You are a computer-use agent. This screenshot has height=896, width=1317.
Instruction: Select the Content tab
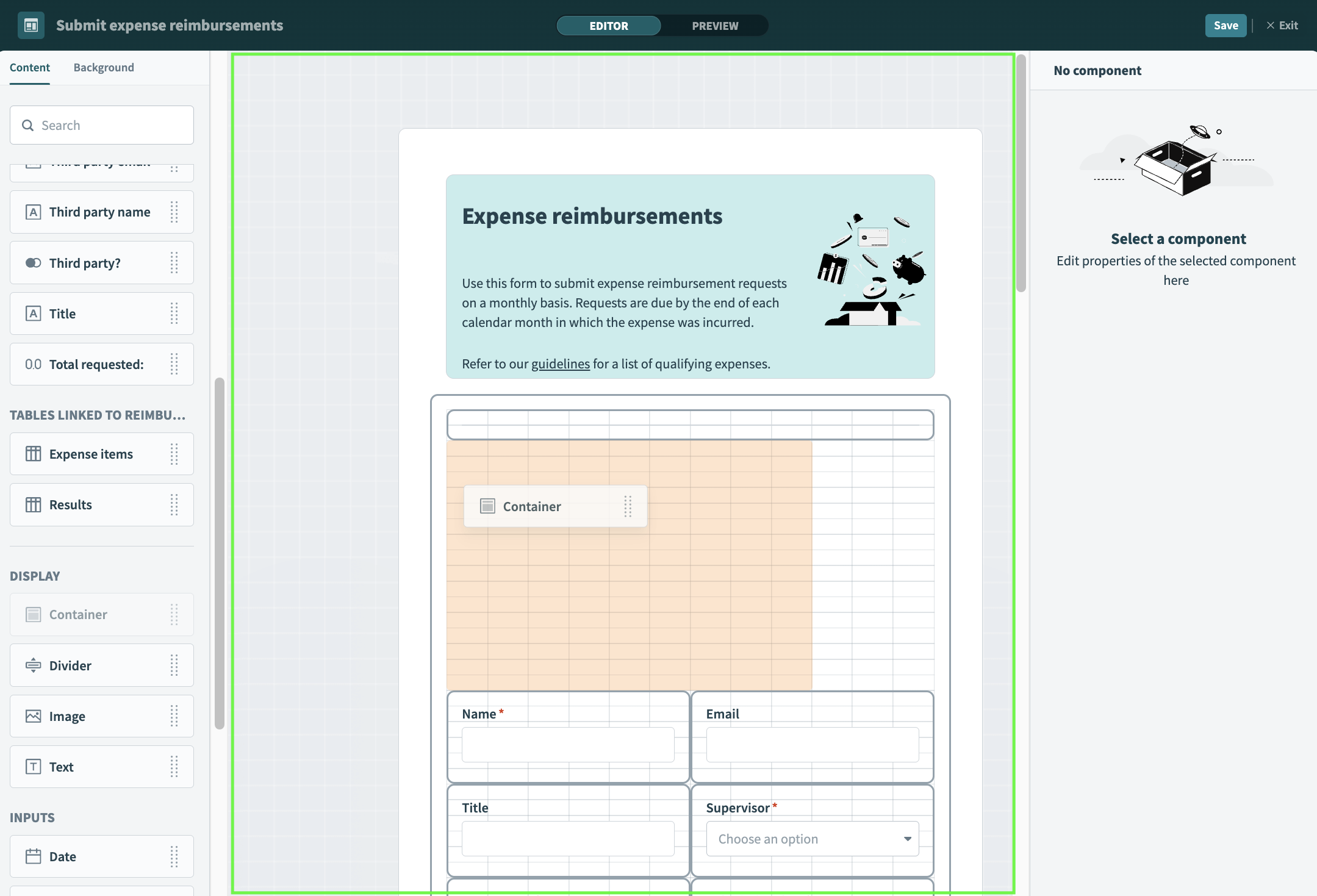[x=30, y=67]
